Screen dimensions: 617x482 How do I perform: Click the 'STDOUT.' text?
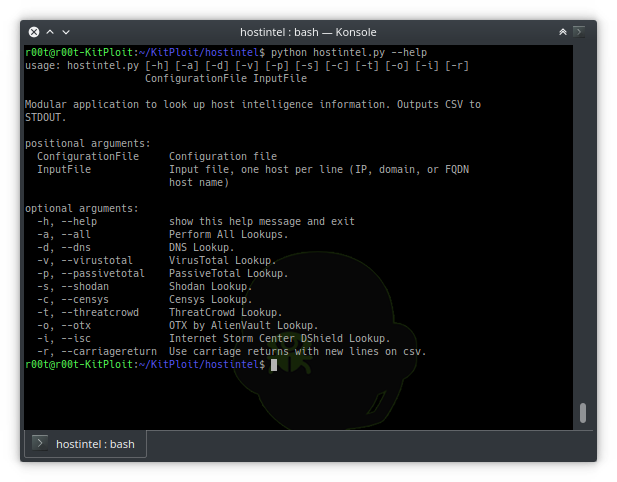tap(46, 117)
